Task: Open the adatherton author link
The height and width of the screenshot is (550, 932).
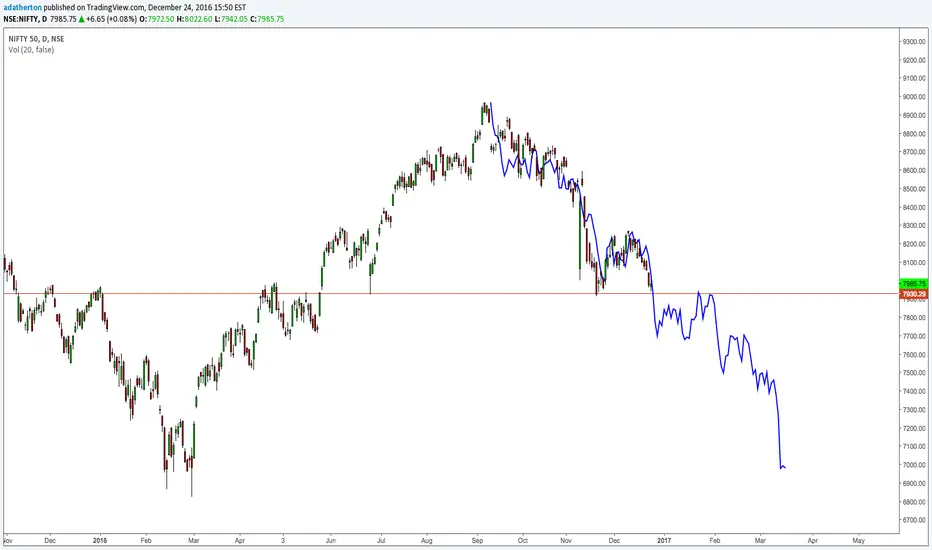Action: pyautogui.click(x=23, y=8)
